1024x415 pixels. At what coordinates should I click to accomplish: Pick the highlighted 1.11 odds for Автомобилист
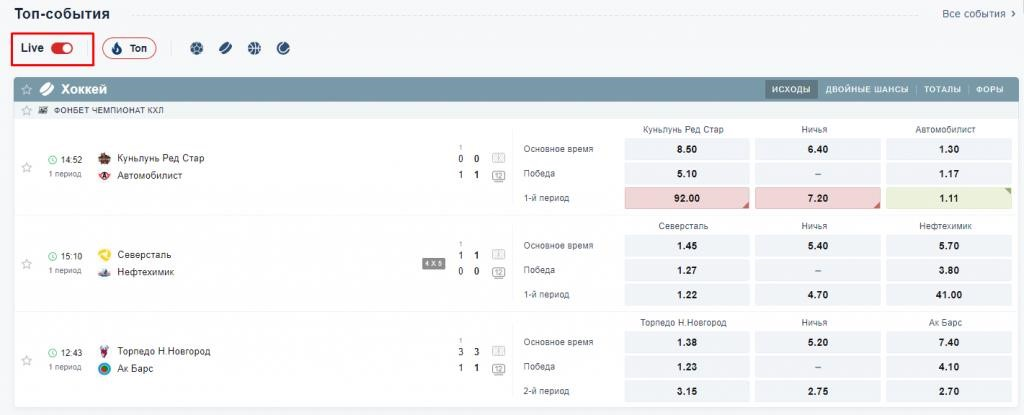[x=948, y=198]
